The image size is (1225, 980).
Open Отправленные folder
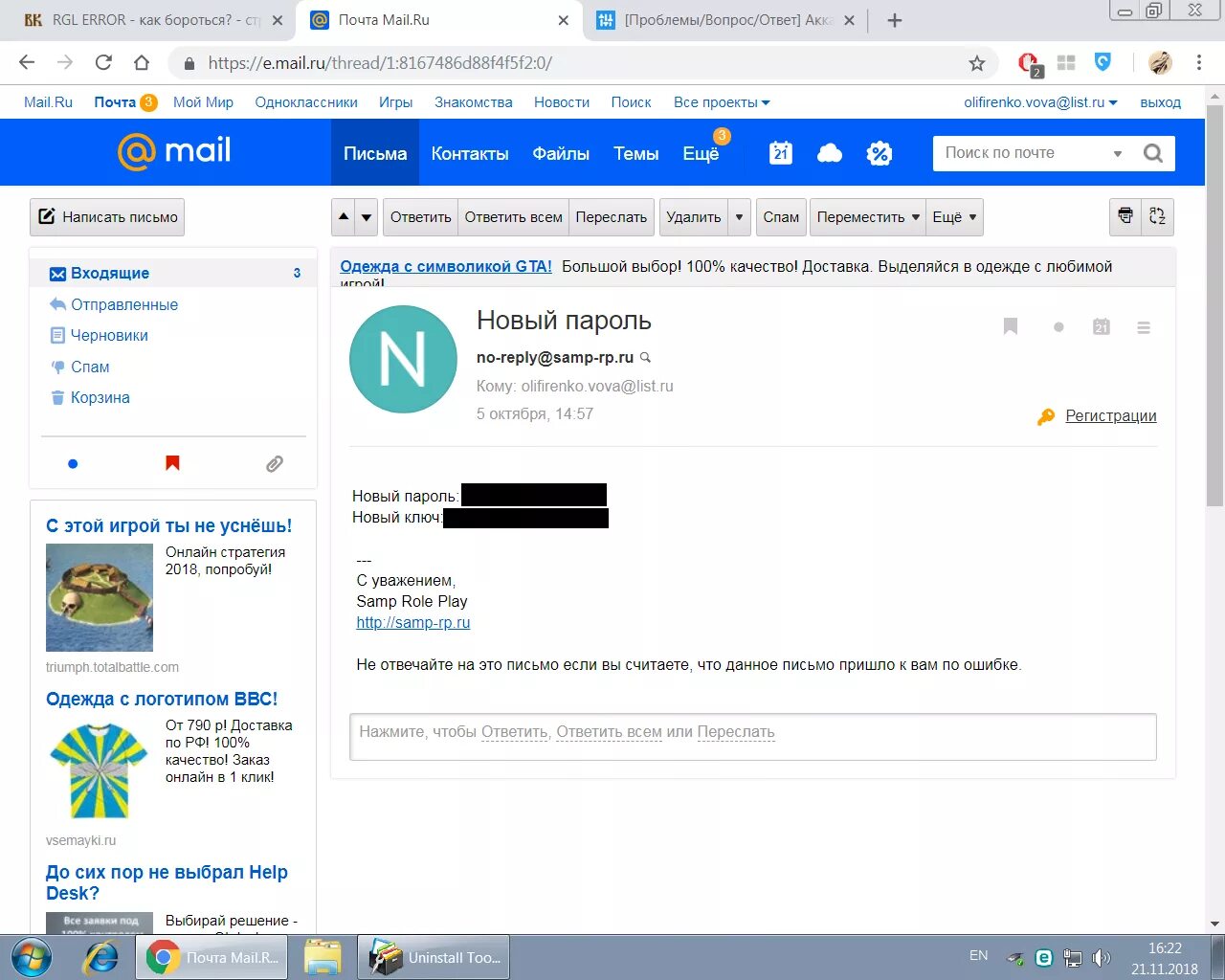(124, 304)
